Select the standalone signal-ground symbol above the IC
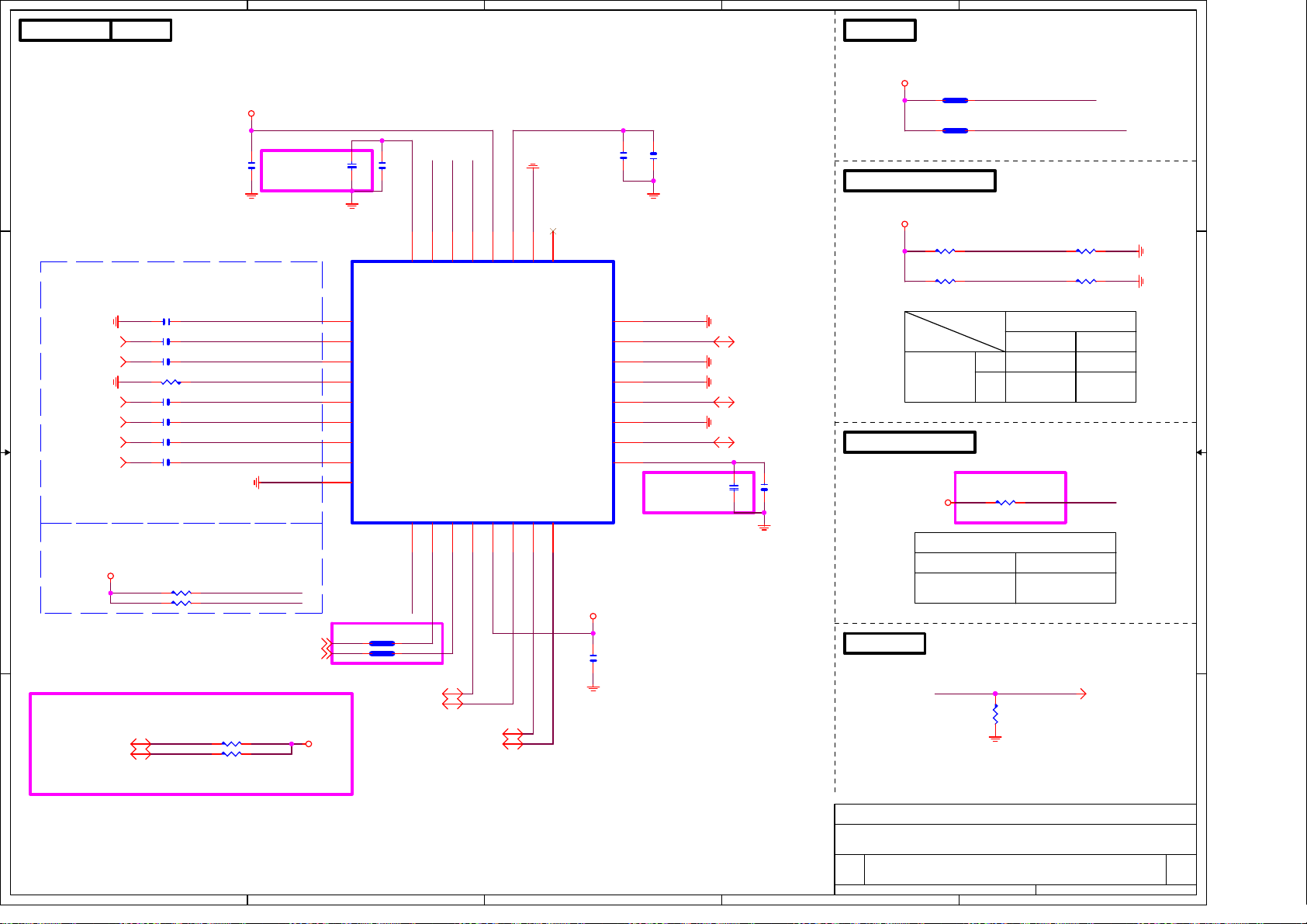 (533, 166)
